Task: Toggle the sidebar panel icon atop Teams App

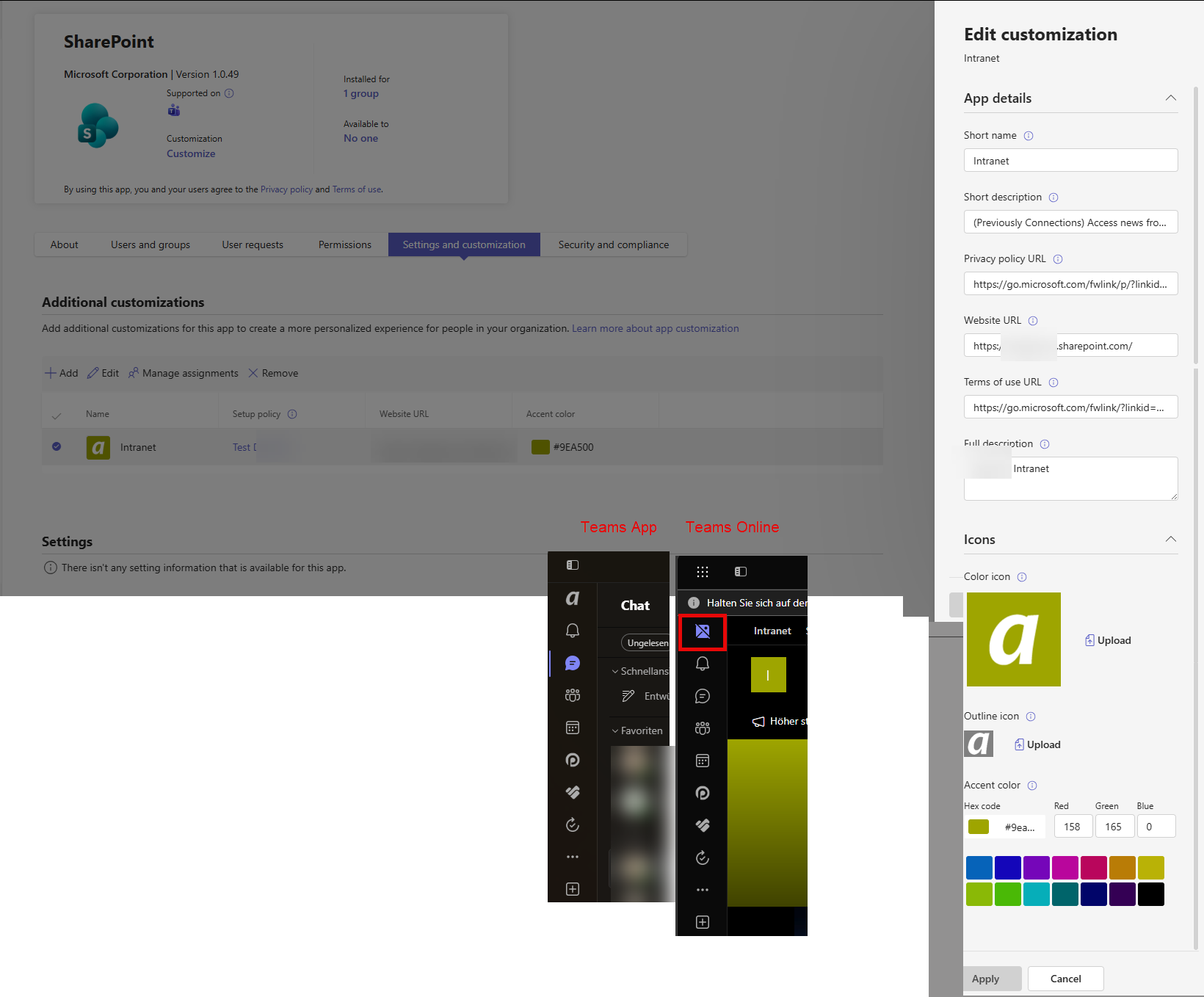Action: (x=573, y=565)
